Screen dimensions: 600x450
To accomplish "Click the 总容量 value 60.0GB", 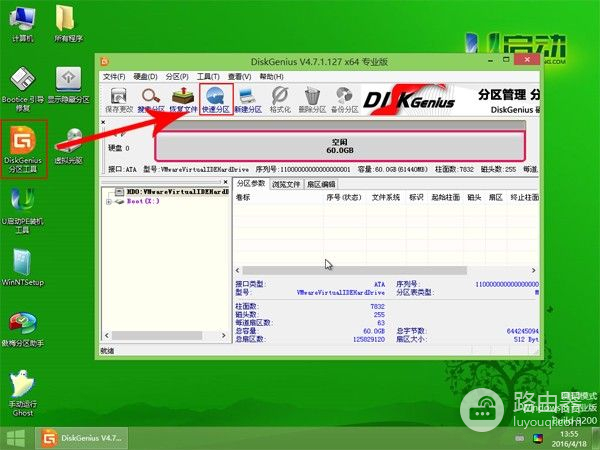I will tap(374, 331).
